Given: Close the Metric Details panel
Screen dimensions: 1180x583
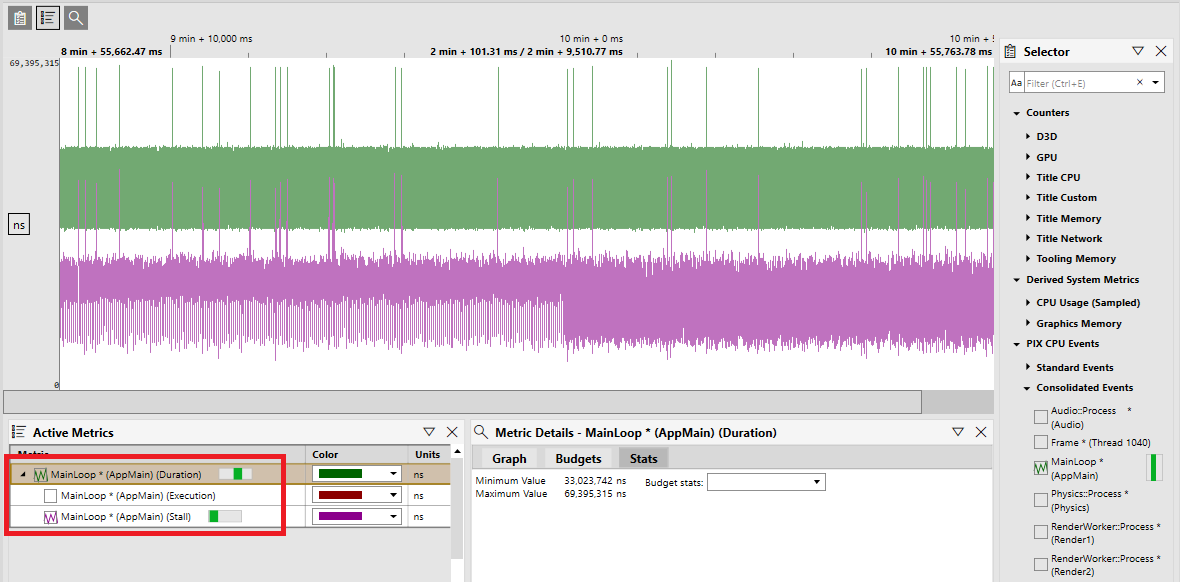Looking at the screenshot, I should (981, 432).
